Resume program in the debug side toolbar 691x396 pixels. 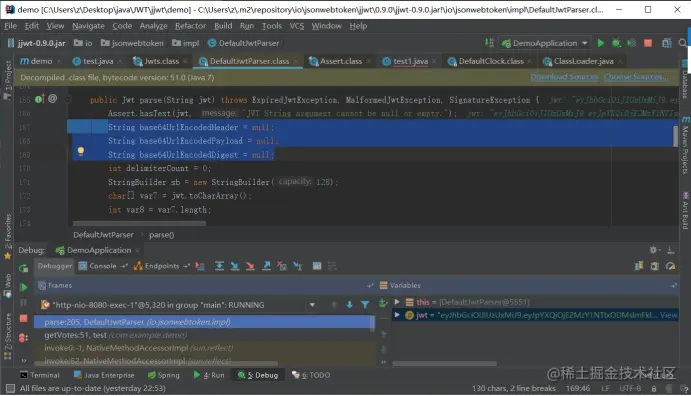pyautogui.click(x=24, y=287)
